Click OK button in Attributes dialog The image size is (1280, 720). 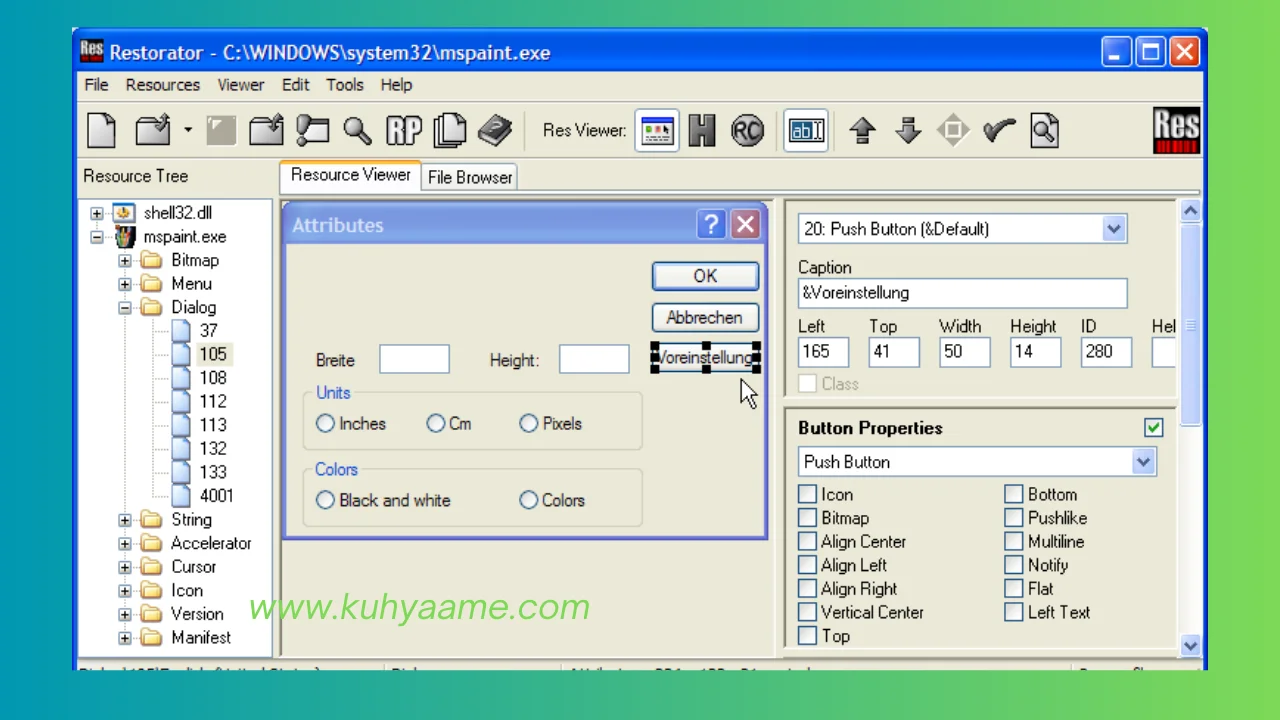[705, 276]
